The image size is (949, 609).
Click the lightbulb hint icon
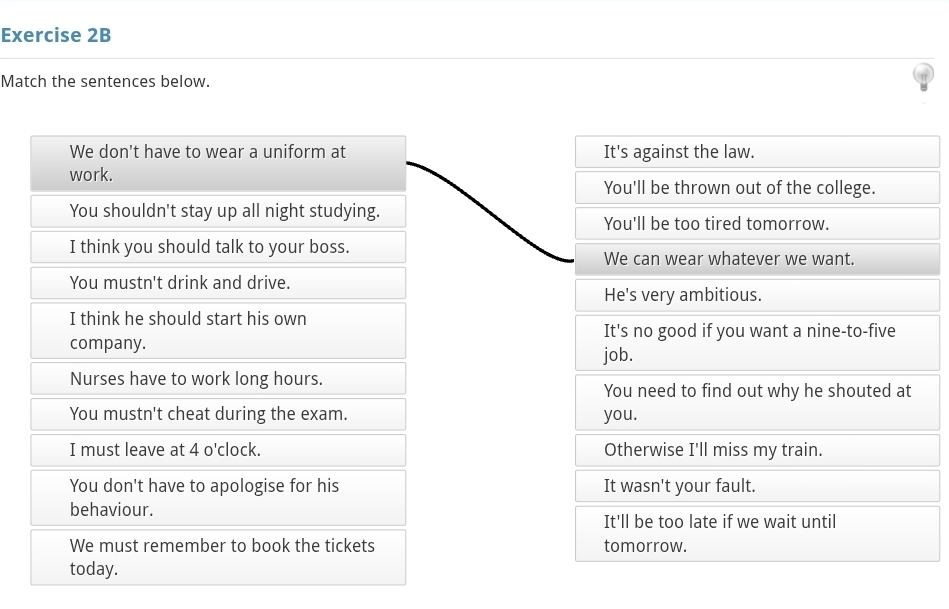click(x=923, y=77)
